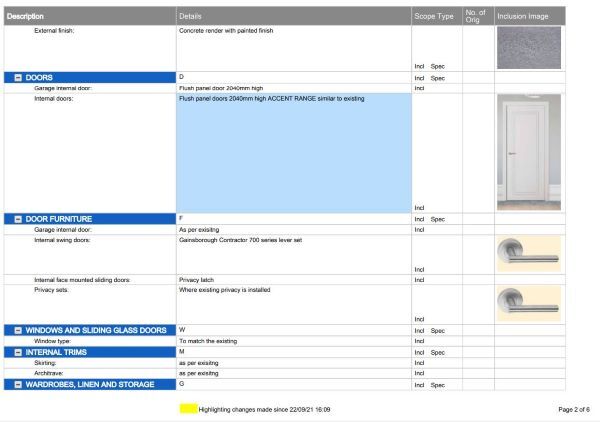Click the 'Page 2 of 6' indicator

tap(574, 409)
